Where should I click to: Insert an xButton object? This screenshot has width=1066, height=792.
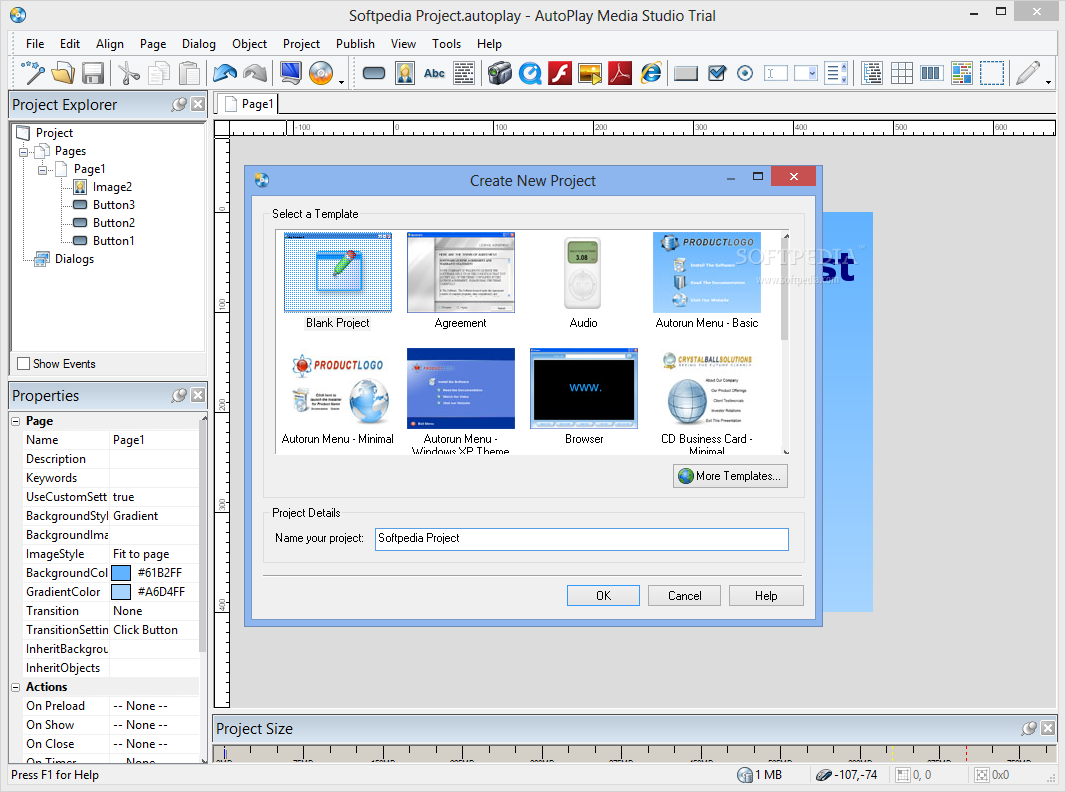(x=686, y=73)
